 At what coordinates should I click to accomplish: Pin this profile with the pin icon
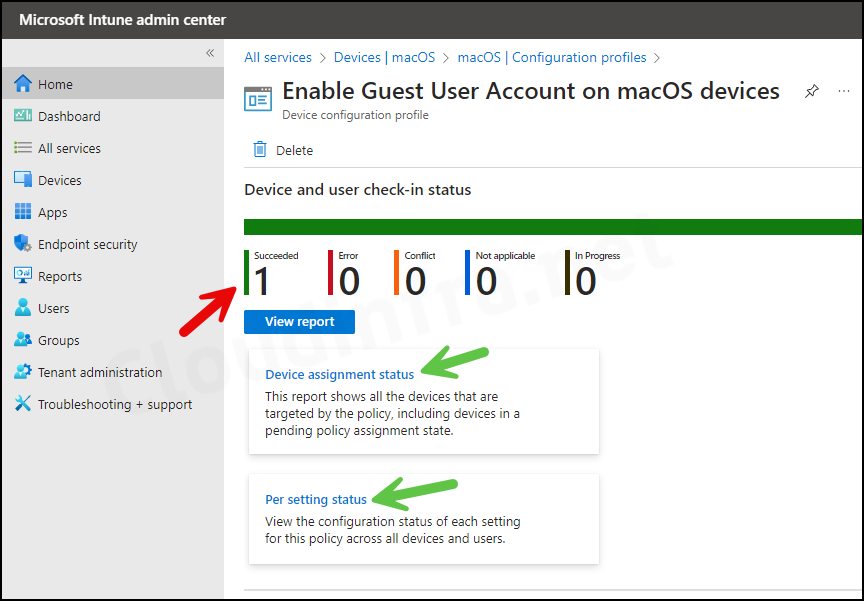811,91
